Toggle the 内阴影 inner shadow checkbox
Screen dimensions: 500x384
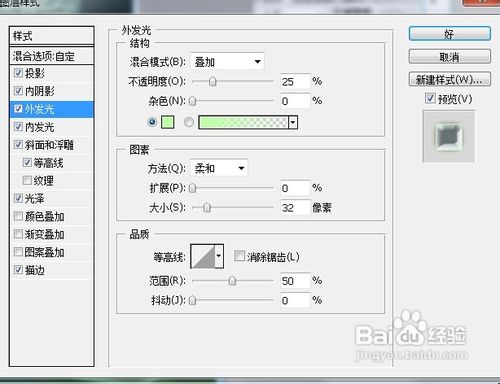point(18,91)
